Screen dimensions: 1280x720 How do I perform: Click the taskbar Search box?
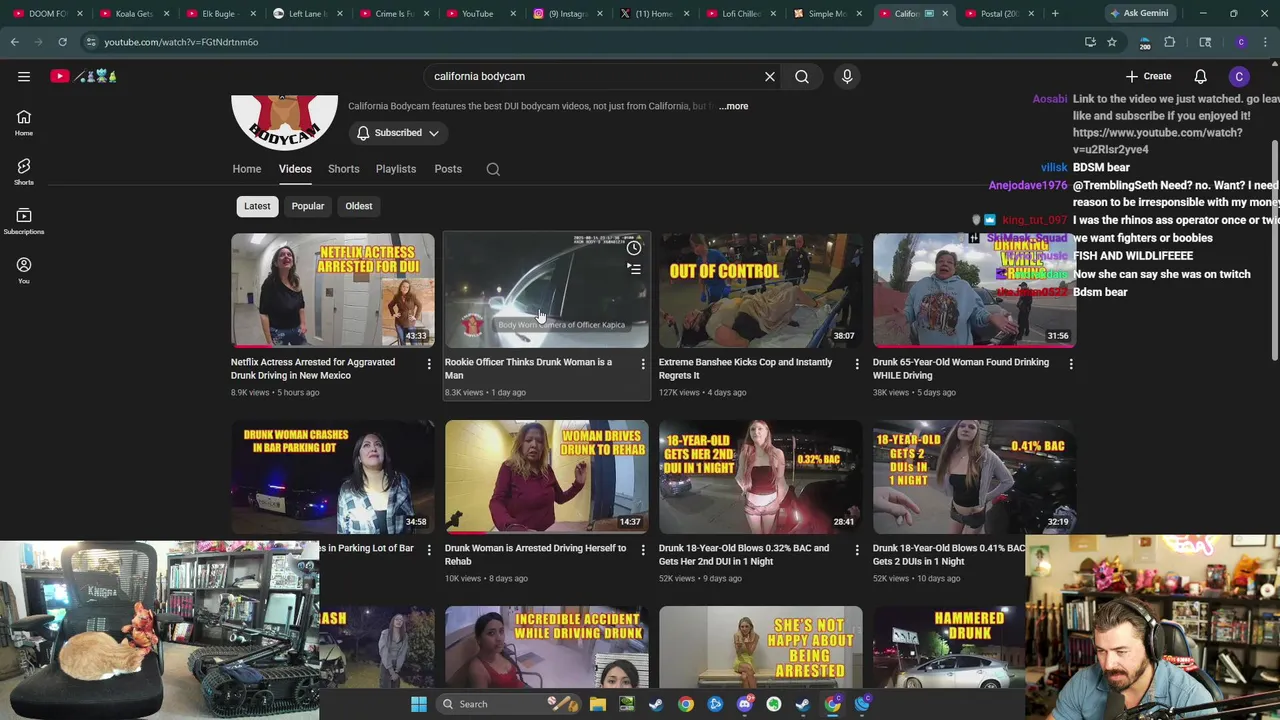click(510, 704)
